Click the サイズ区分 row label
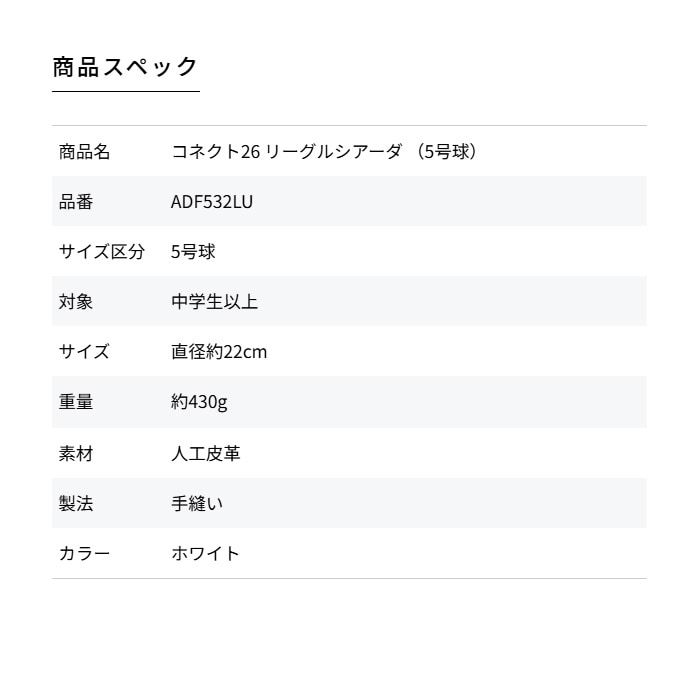700x700 pixels. [x=101, y=252]
